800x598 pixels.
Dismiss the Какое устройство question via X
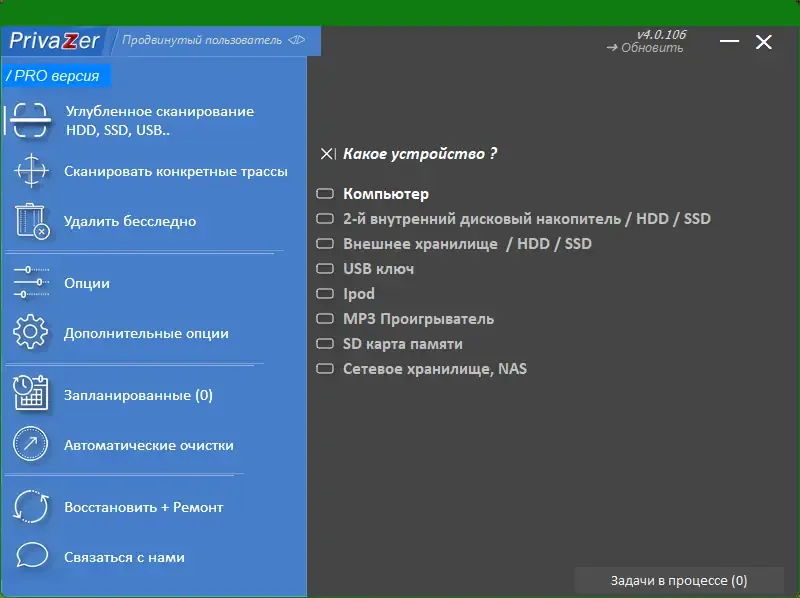point(326,153)
